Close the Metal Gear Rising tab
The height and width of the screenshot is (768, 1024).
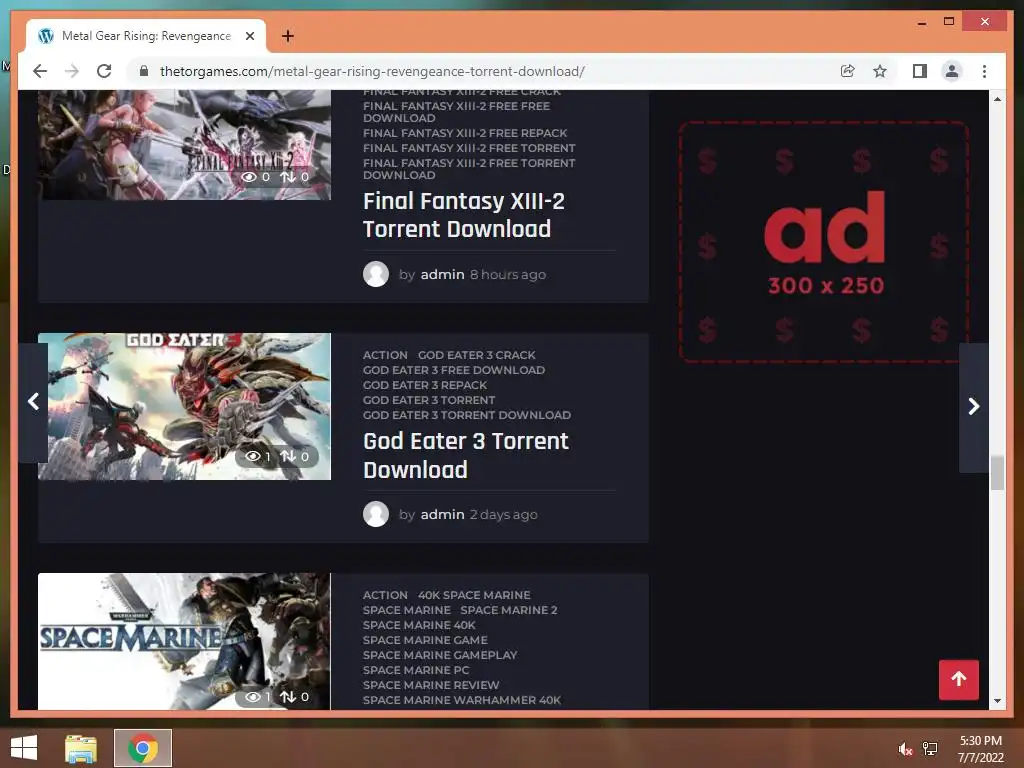(x=249, y=36)
